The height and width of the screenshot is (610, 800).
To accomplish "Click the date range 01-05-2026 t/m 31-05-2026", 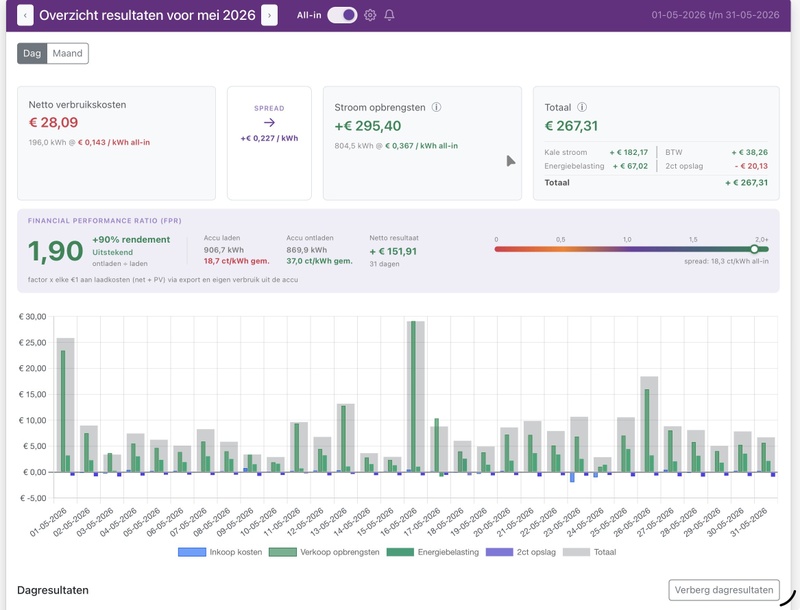I will 715,15.
